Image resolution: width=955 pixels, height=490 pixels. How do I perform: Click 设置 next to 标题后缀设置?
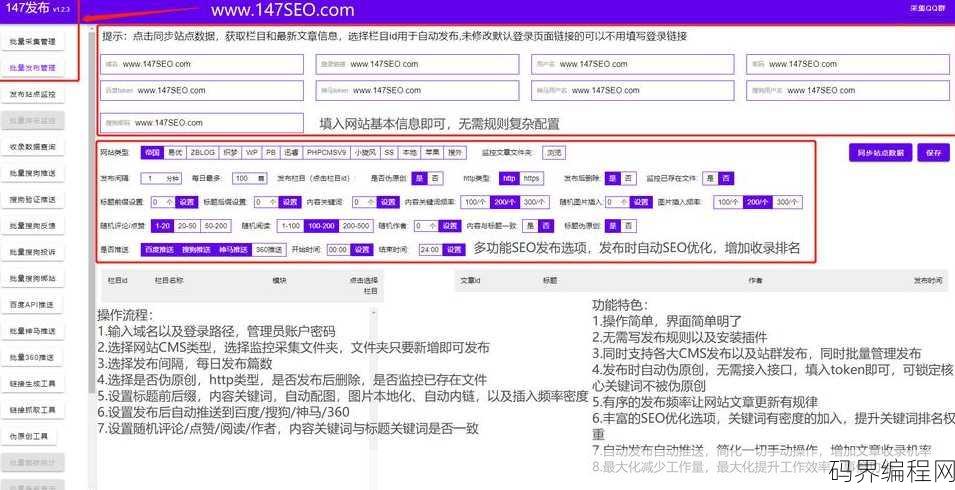(x=290, y=202)
